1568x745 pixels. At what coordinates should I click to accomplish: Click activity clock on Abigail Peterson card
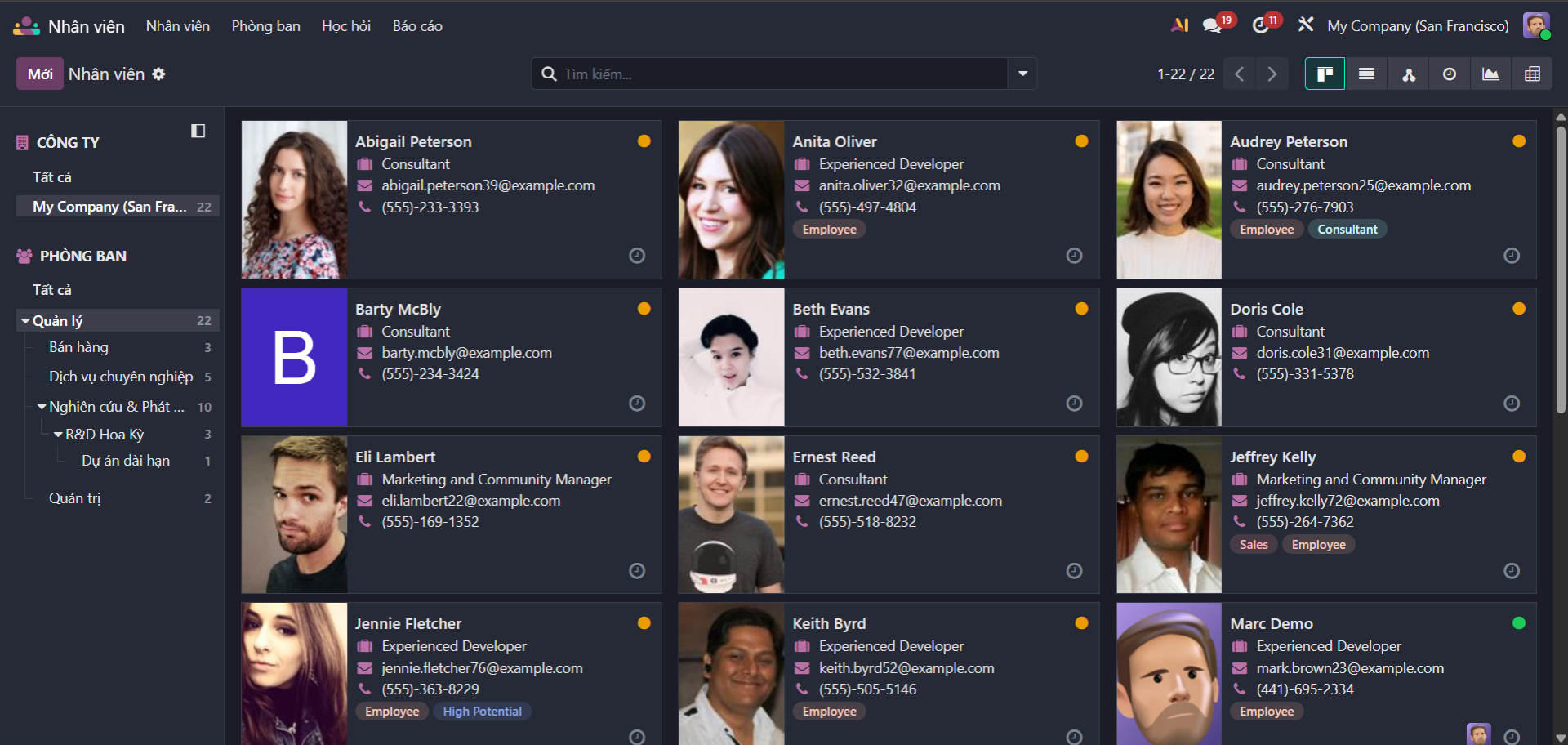click(x=637, y=256)
